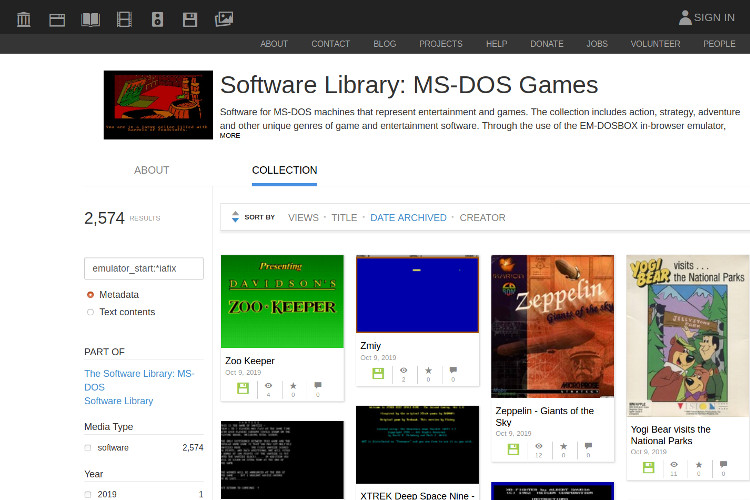Click the SIGN IN link
750x500 pixels.
pyautogui.click(x=714, y=18)
